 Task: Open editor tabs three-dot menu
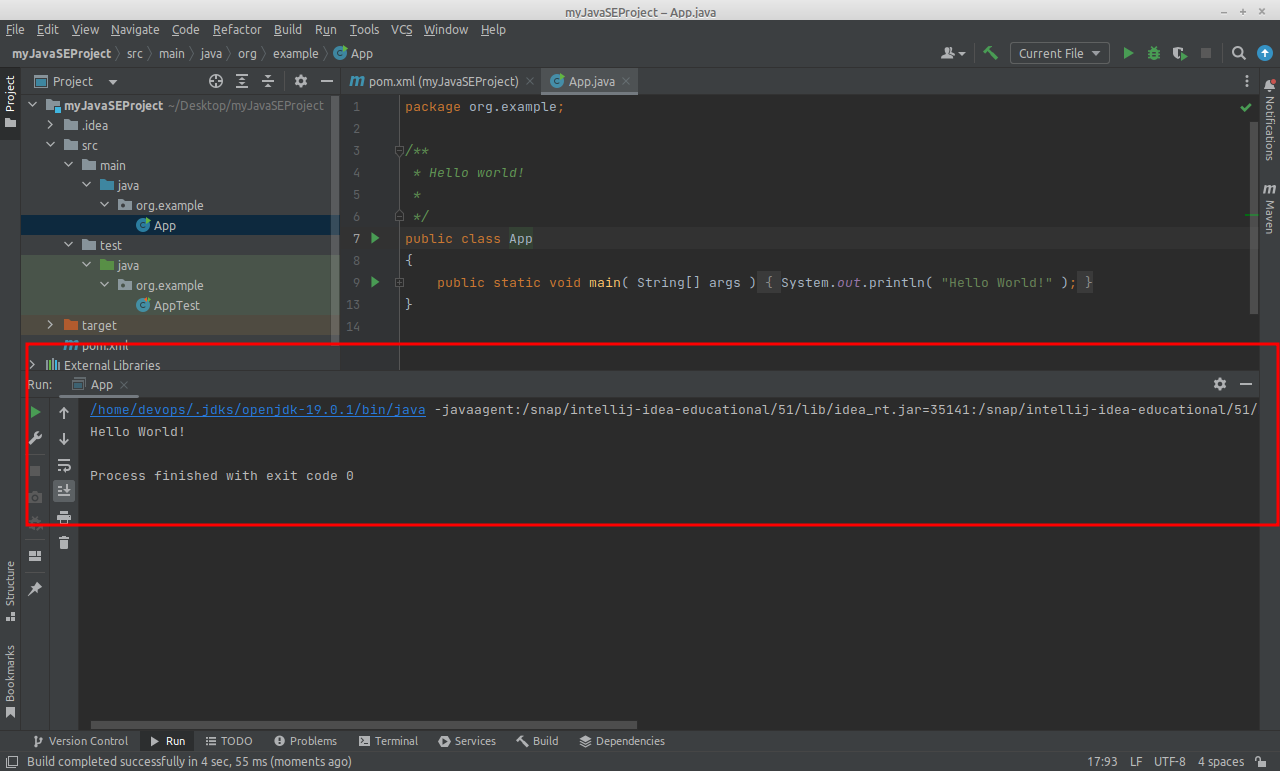click(1246, 81)
